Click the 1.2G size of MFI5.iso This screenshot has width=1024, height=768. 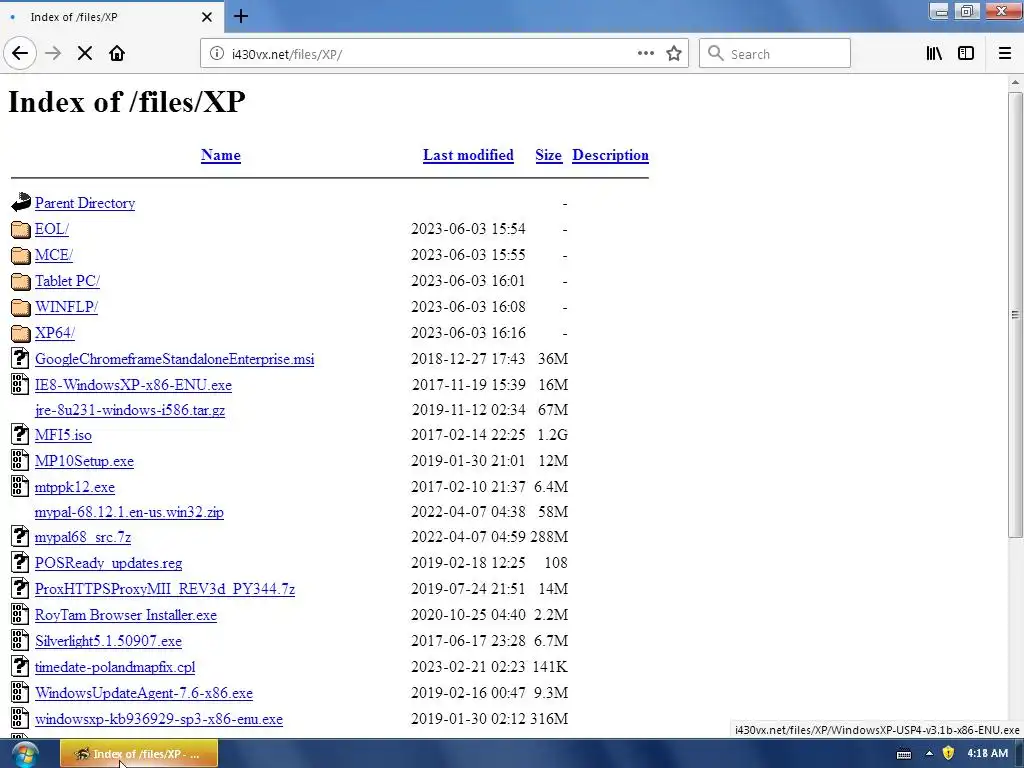point(552,435)
